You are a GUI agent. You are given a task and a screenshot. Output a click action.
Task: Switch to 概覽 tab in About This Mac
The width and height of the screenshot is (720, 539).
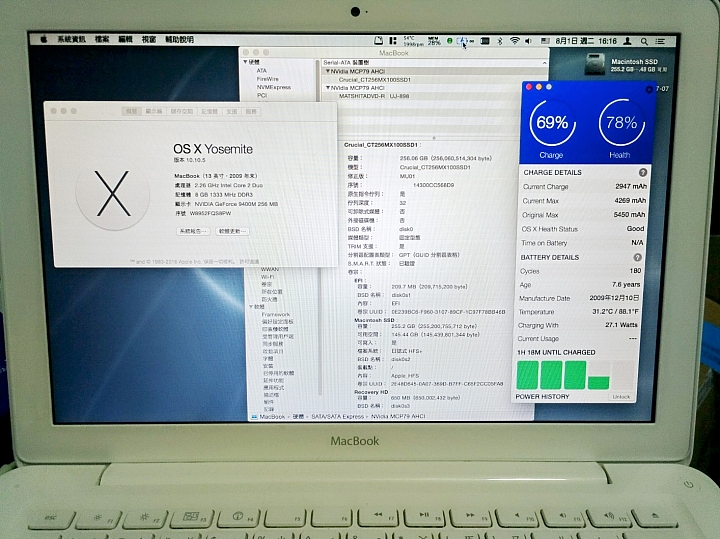132,111
